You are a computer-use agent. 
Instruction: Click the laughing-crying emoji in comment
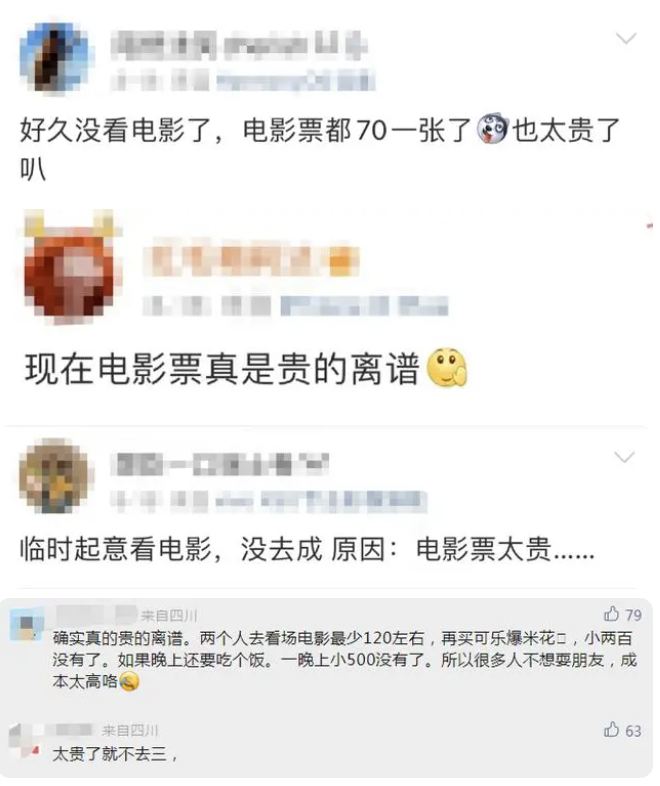point(128,681)
